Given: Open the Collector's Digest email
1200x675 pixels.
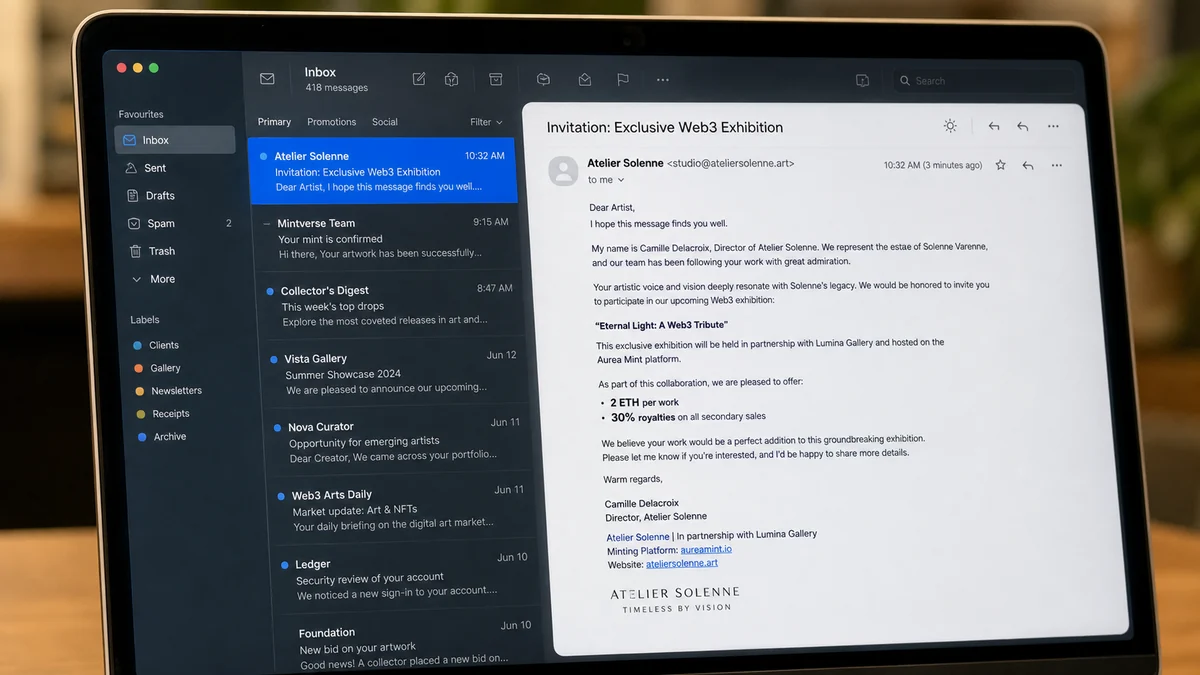Looking at the screenshot, I should click(390, 305).
